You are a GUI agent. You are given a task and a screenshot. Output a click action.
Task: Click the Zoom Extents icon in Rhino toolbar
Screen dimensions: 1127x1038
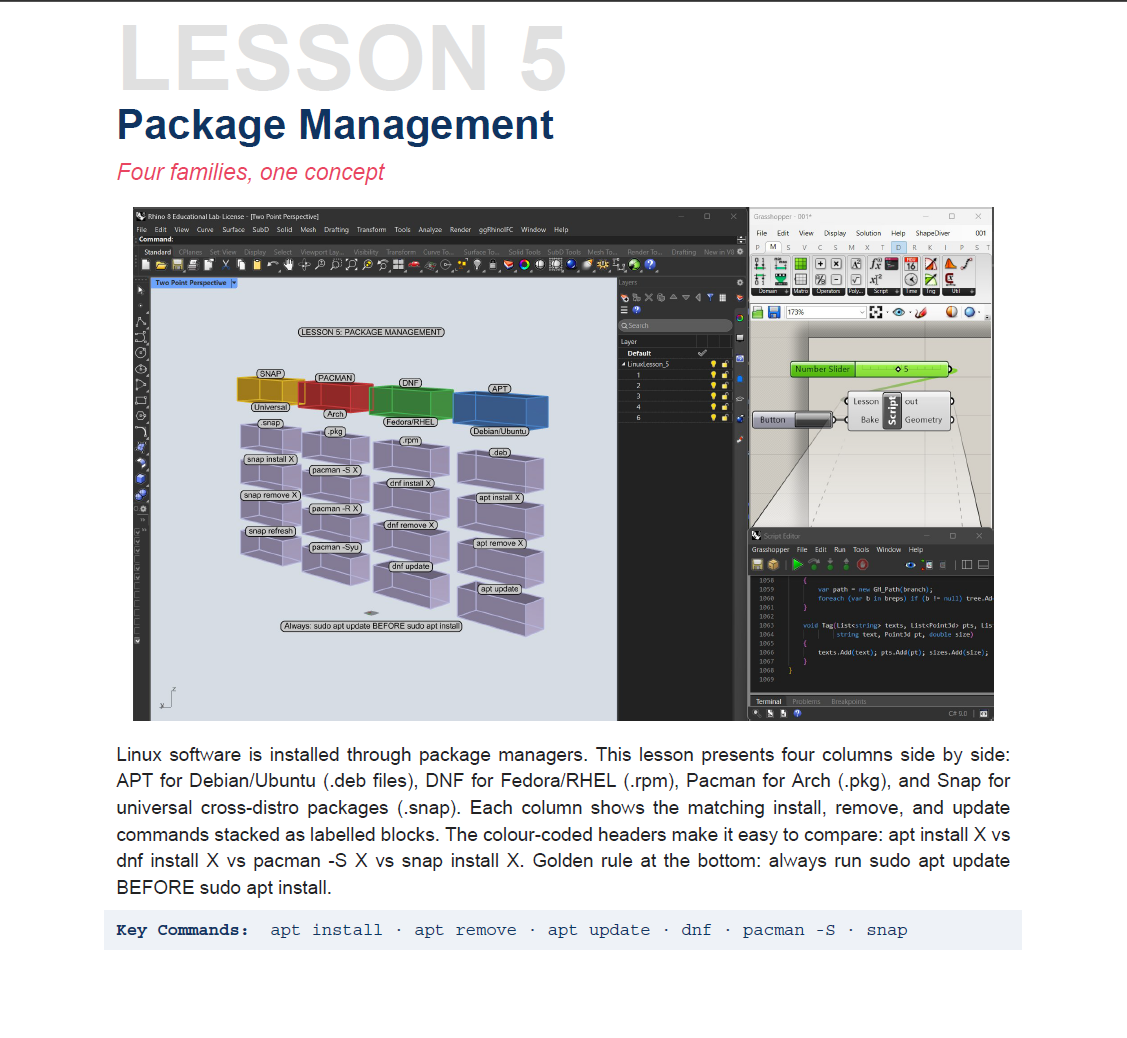[x=351, y=265]
